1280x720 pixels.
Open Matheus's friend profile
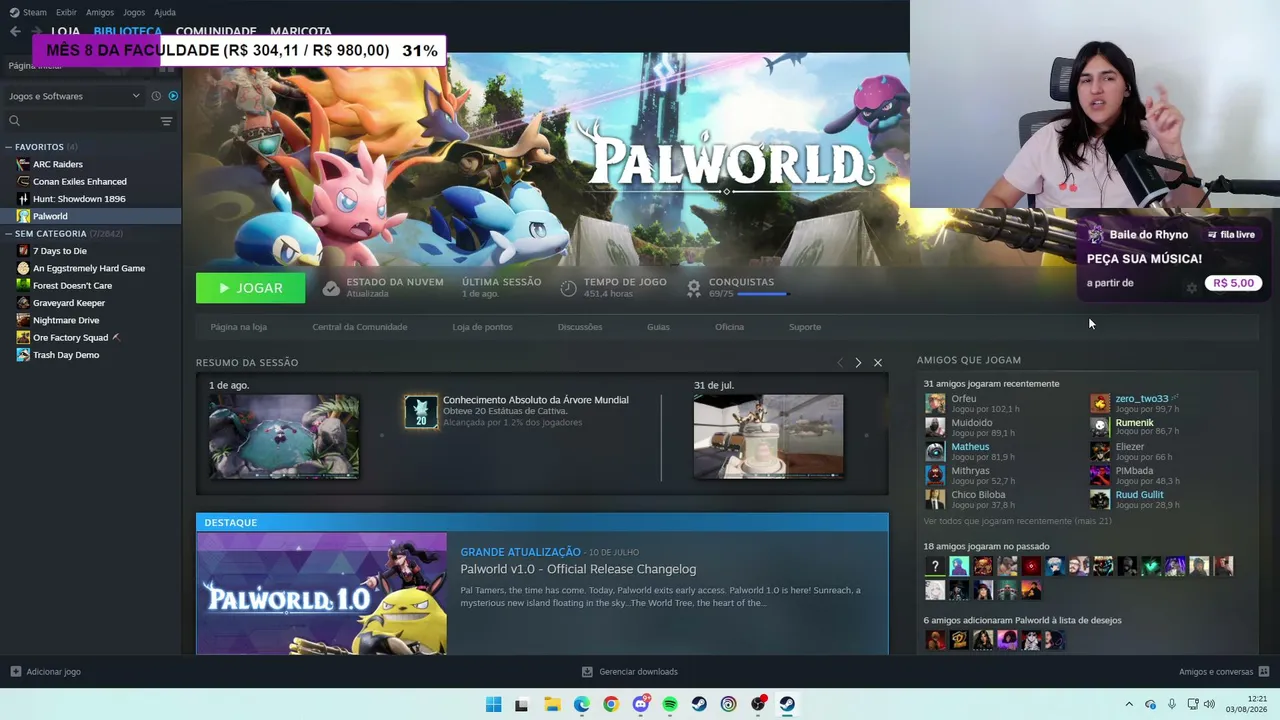pos(970,447)
